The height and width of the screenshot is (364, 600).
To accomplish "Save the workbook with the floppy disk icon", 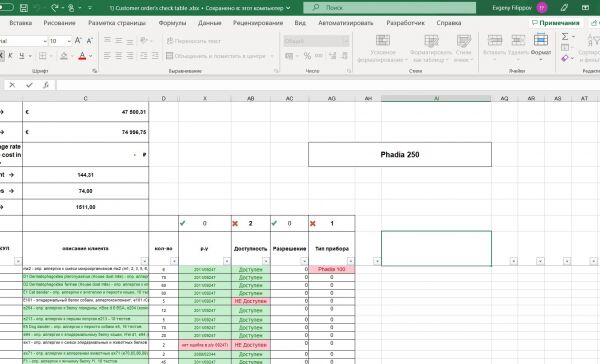I will click(x=23, y=8).
